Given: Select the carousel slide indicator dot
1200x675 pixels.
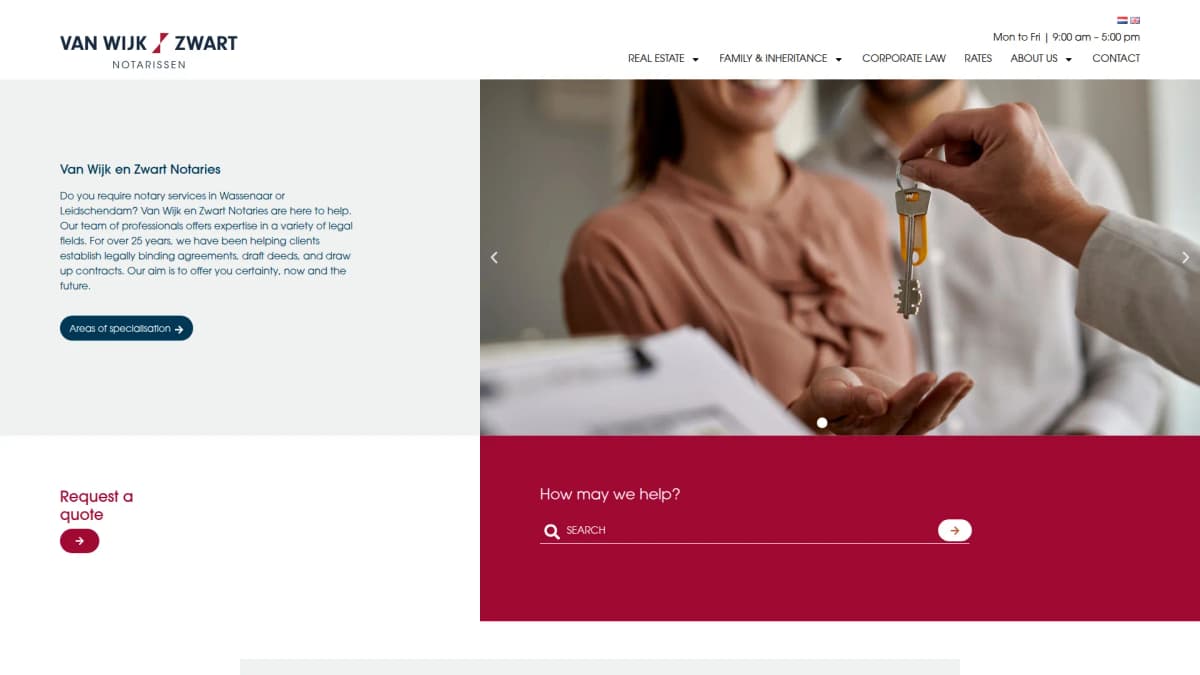Looking at the screenshot, I should pos(822,423).
